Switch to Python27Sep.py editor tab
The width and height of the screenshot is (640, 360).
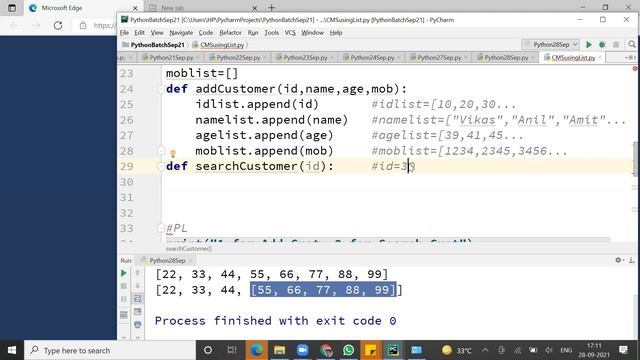[x=439, y=58]
